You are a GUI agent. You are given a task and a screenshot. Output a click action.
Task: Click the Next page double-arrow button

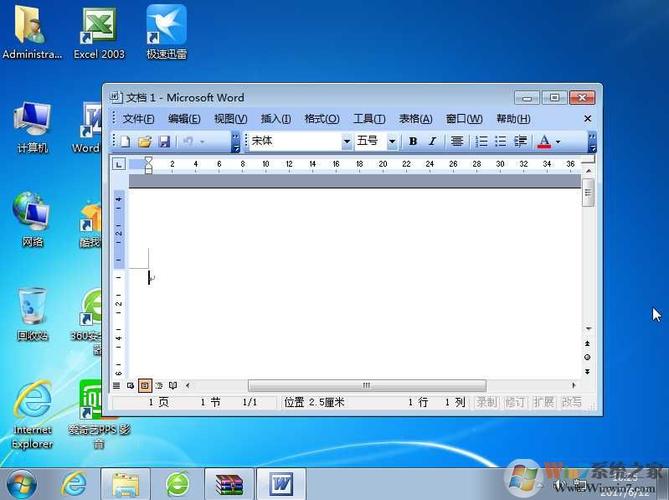pyautogui.click(x=588, y=372)
